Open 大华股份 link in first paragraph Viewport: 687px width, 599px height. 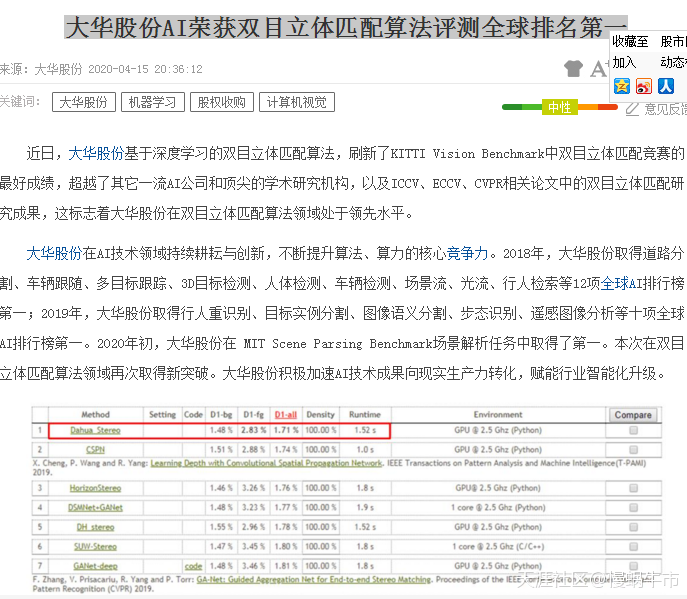coord(96,153)
